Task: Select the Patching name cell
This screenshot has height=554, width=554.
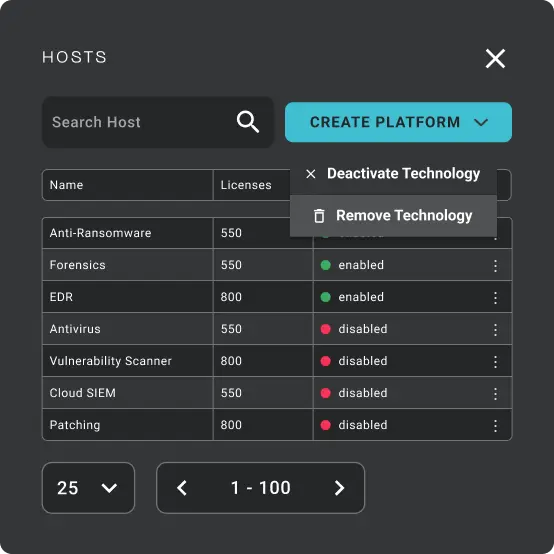Action: [x=128, y=425]
